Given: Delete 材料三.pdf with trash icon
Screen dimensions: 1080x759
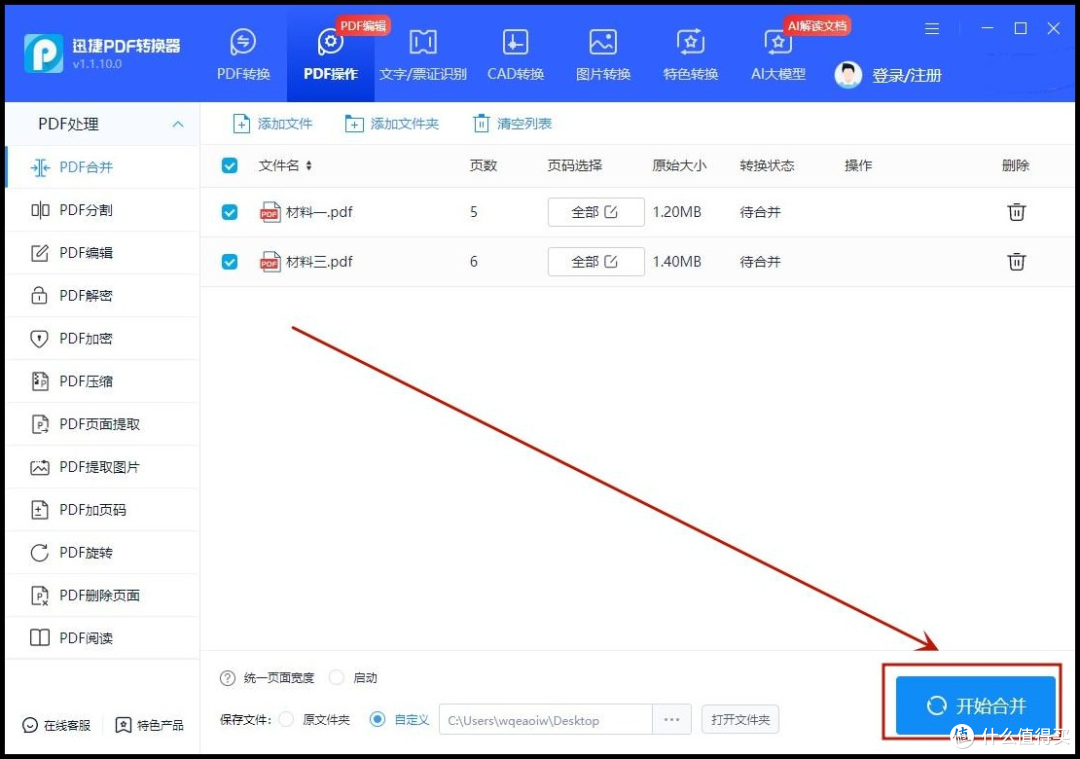Looking at the screenshot, I should (x=1017, y=262).
